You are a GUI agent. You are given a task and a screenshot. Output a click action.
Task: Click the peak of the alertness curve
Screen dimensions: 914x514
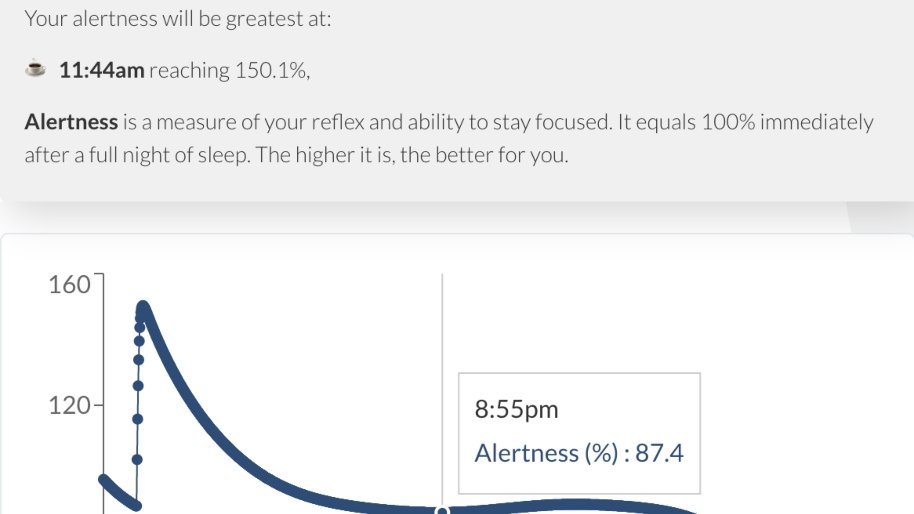pos(143,309)
